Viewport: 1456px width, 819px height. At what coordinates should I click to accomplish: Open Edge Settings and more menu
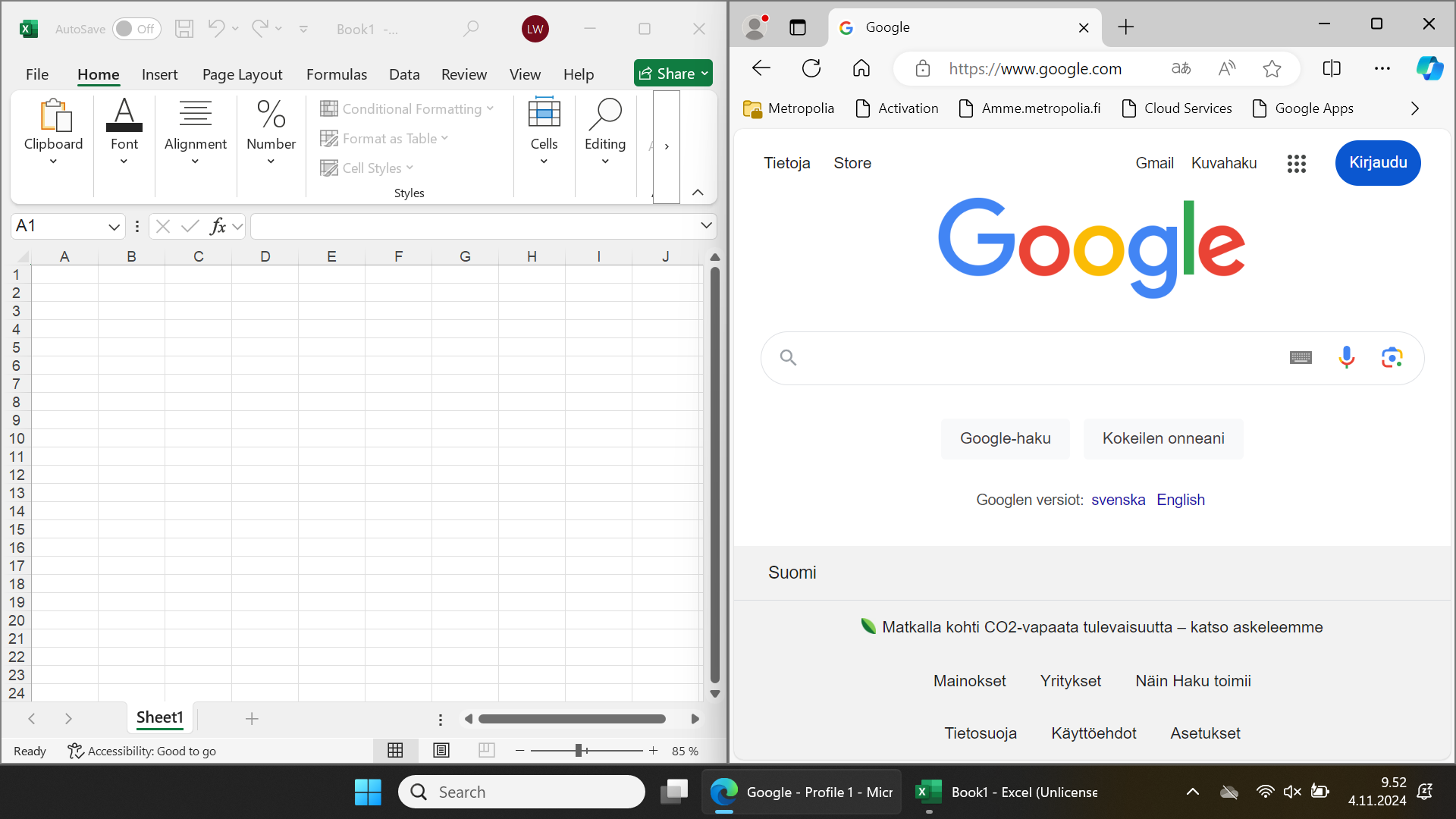(x=1382, y=68)
